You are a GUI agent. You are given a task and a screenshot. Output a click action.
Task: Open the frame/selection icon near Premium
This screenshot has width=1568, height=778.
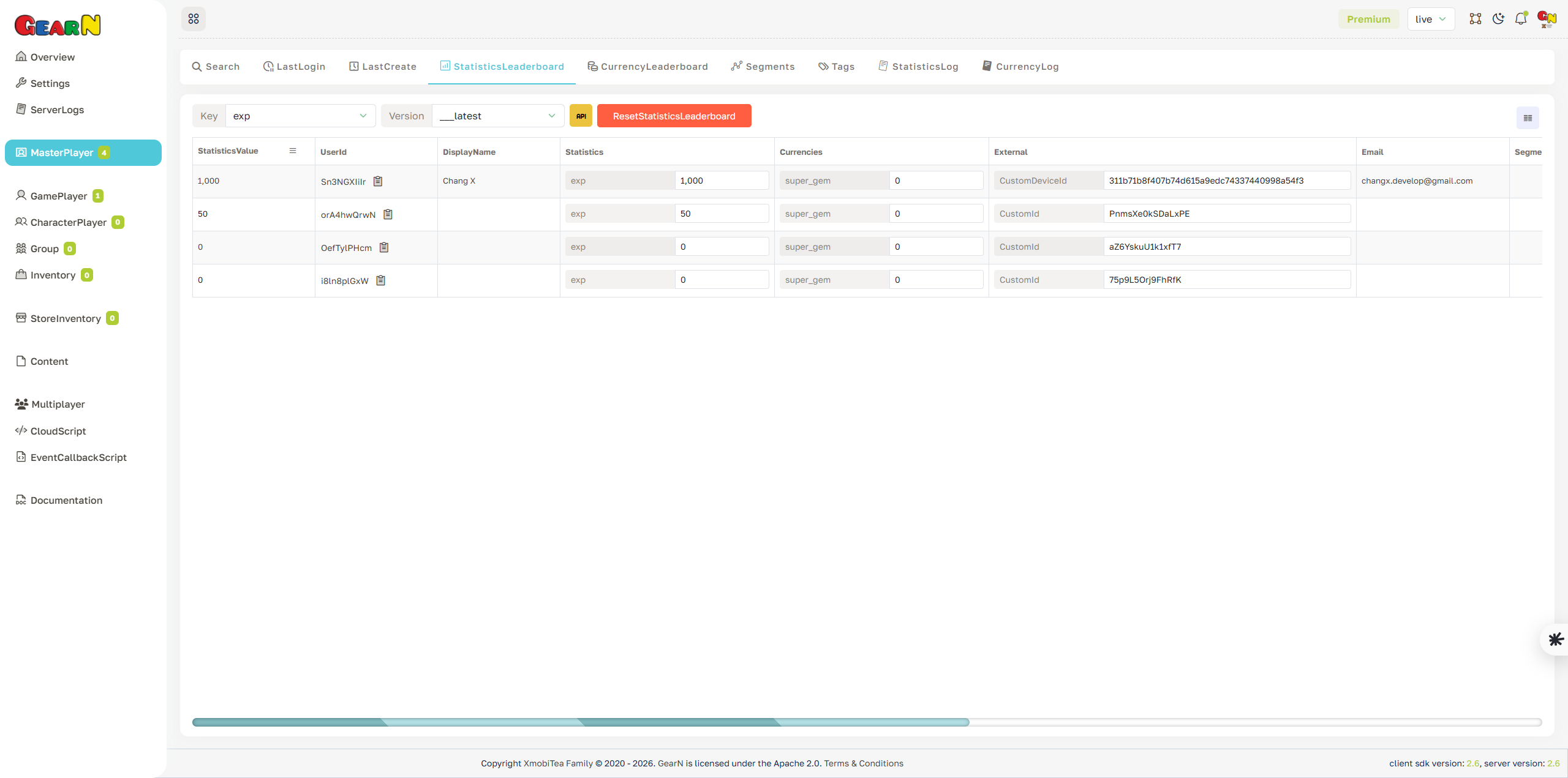click(1476, 18)
